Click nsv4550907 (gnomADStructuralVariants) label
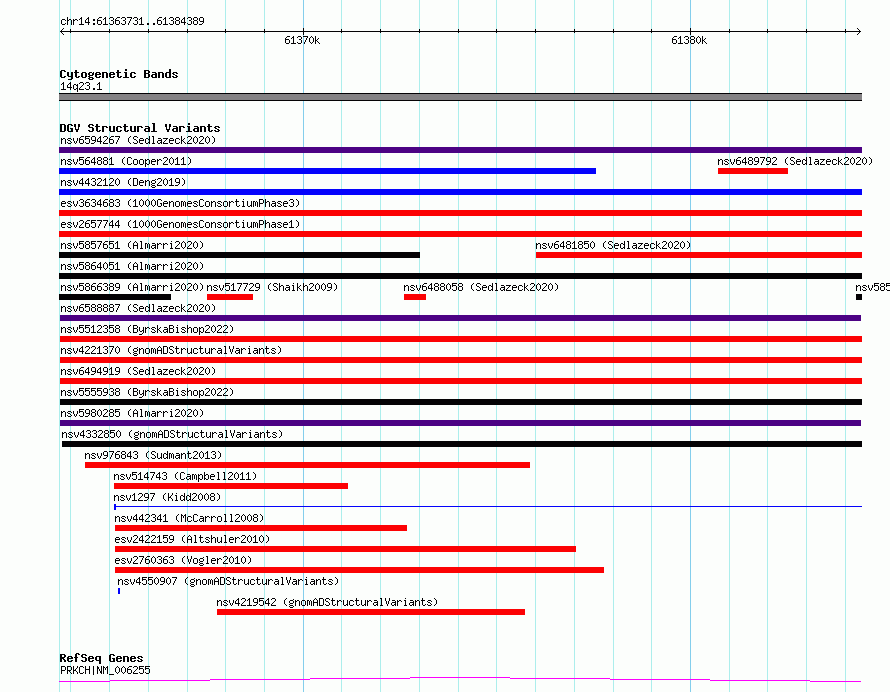This screenshot has height=692, width=890. pos(228,581)
